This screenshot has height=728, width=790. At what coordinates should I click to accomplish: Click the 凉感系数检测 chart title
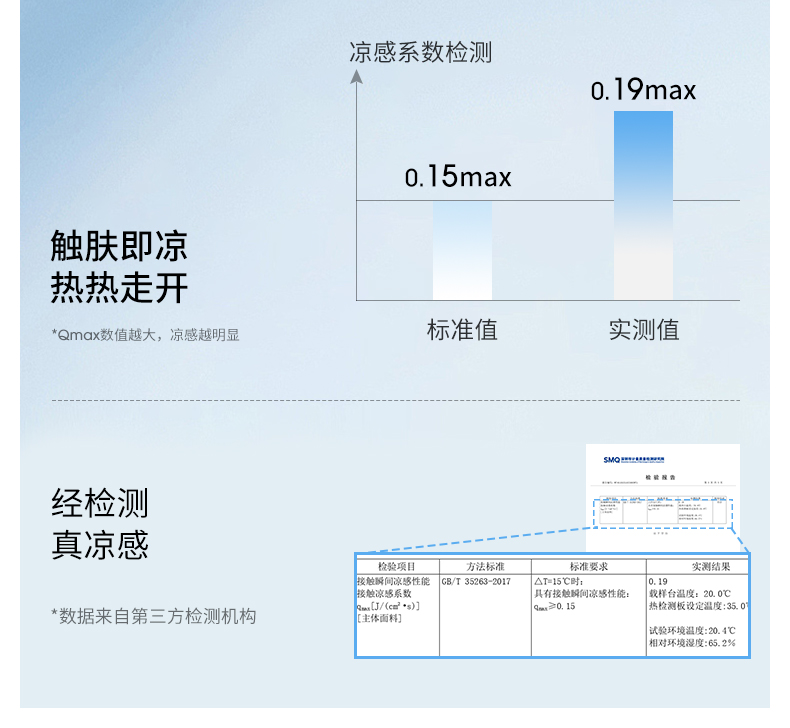click(420, 52)
